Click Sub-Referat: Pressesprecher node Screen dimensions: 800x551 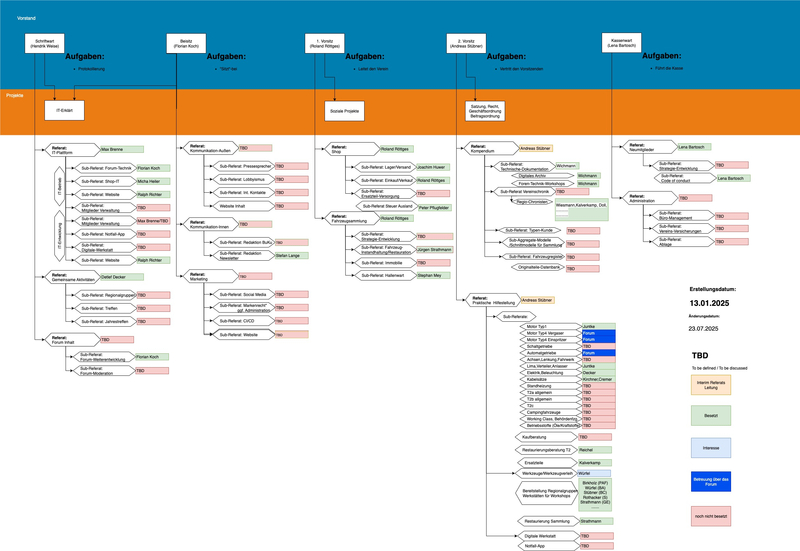point(244,166)
